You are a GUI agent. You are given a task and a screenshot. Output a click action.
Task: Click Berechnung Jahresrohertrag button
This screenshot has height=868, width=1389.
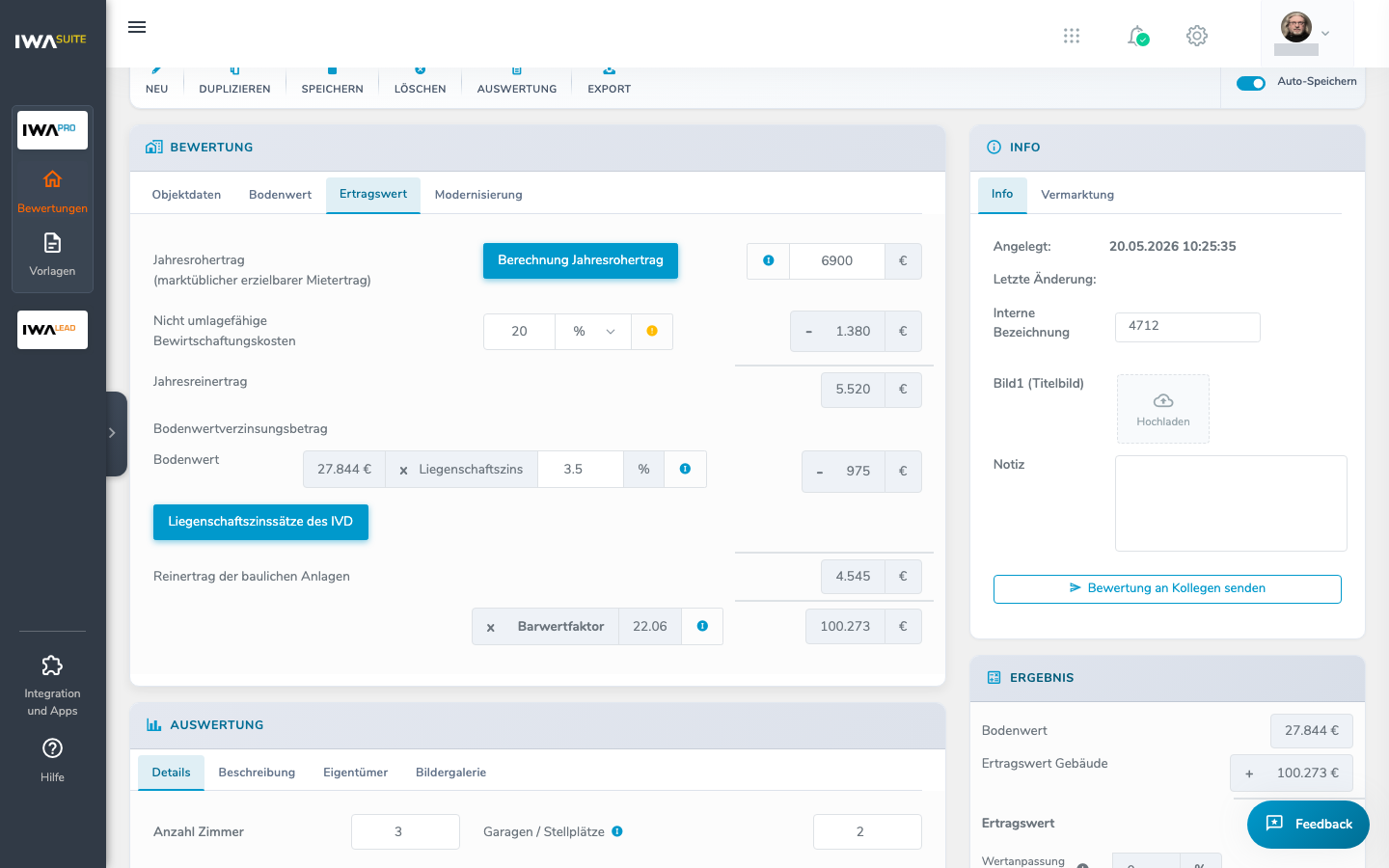(x=581, y=260)
